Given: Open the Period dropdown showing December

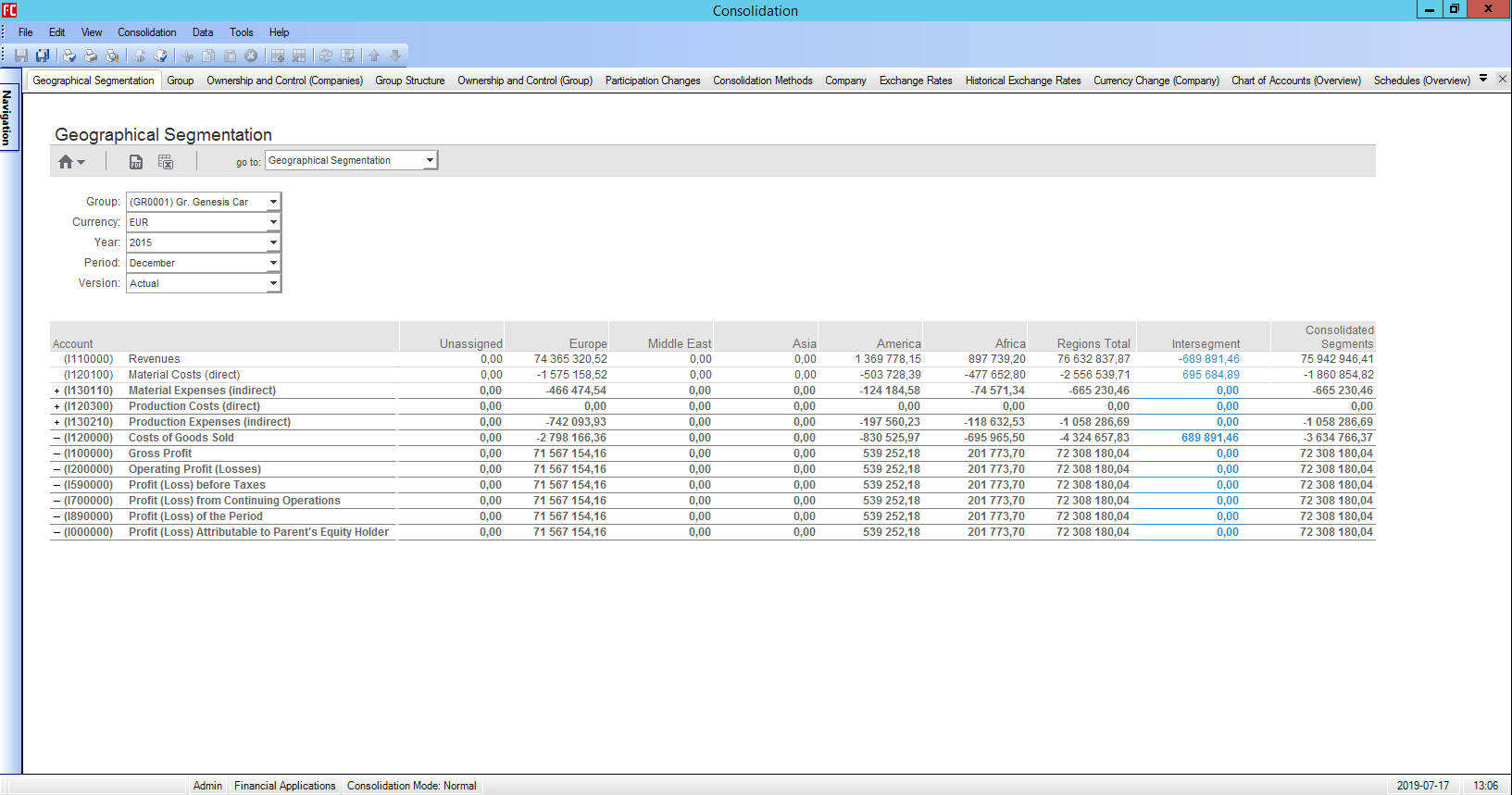Looking at the screenshot, I should (204, 263).
